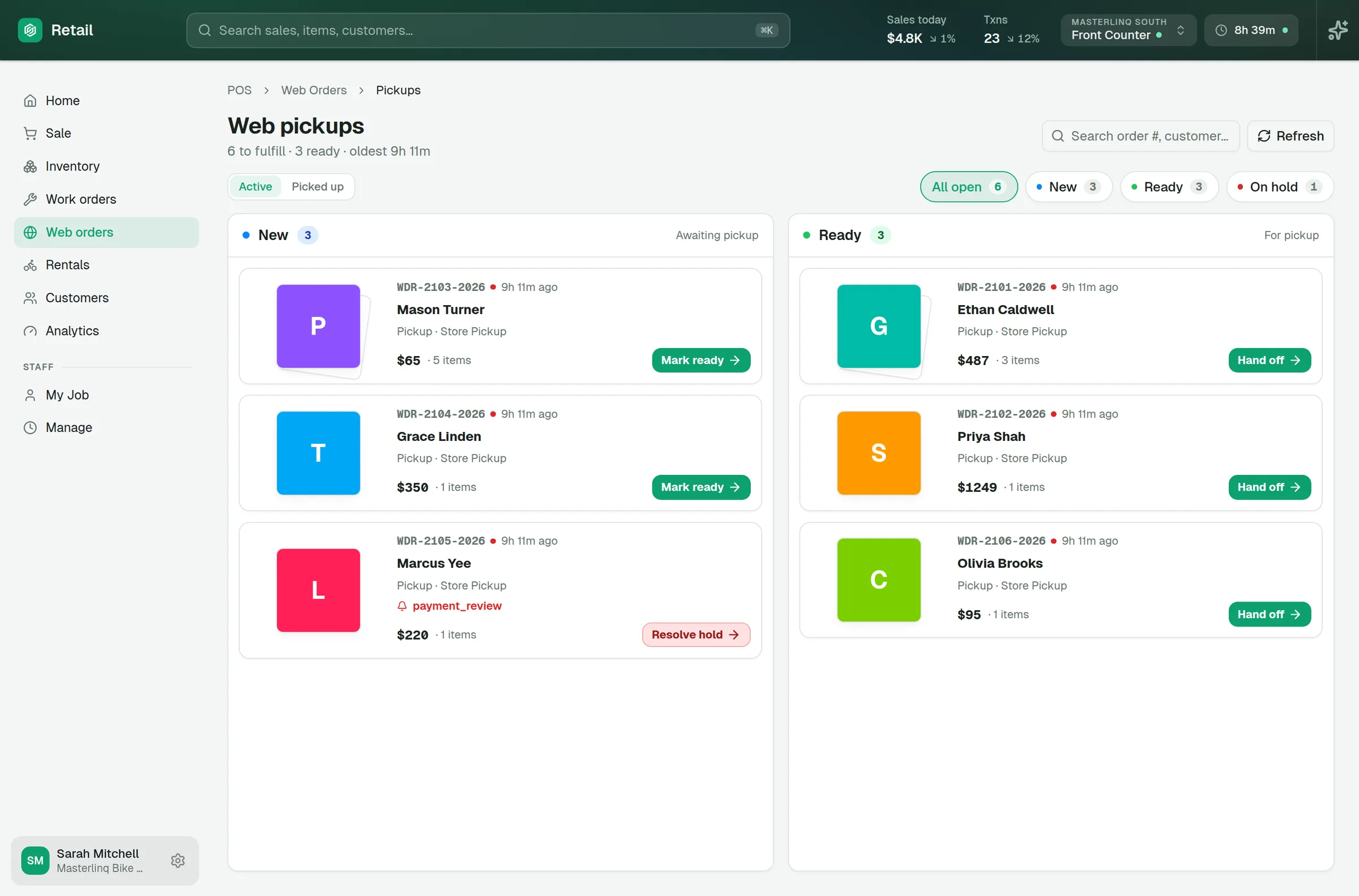1359x896 pixels.
Task: Mark Grace Linden's order ready
Action: point(700,487)
